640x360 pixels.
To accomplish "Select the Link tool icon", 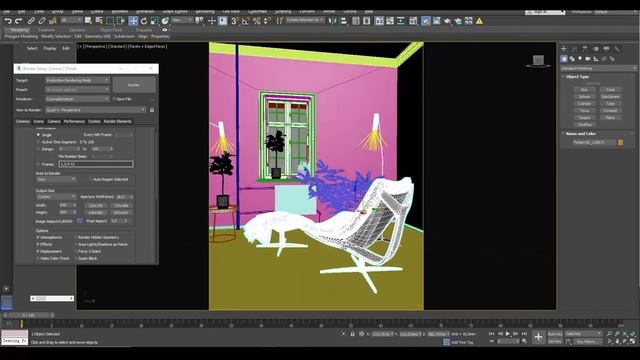I will tap(31, 21).
